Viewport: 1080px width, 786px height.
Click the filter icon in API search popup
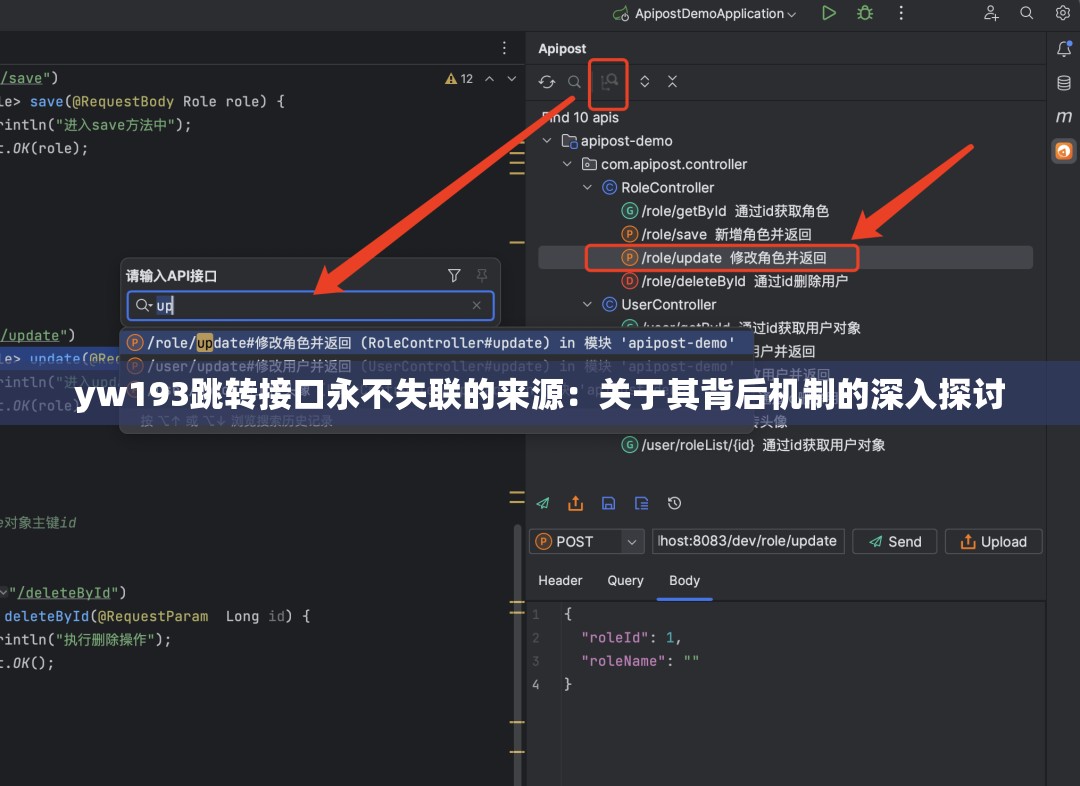454,275
